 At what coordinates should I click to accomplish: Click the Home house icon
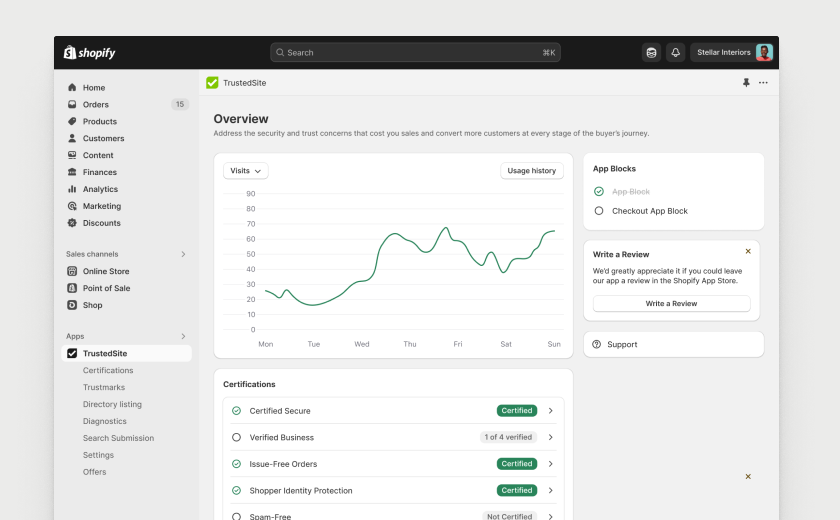point(72,87)
